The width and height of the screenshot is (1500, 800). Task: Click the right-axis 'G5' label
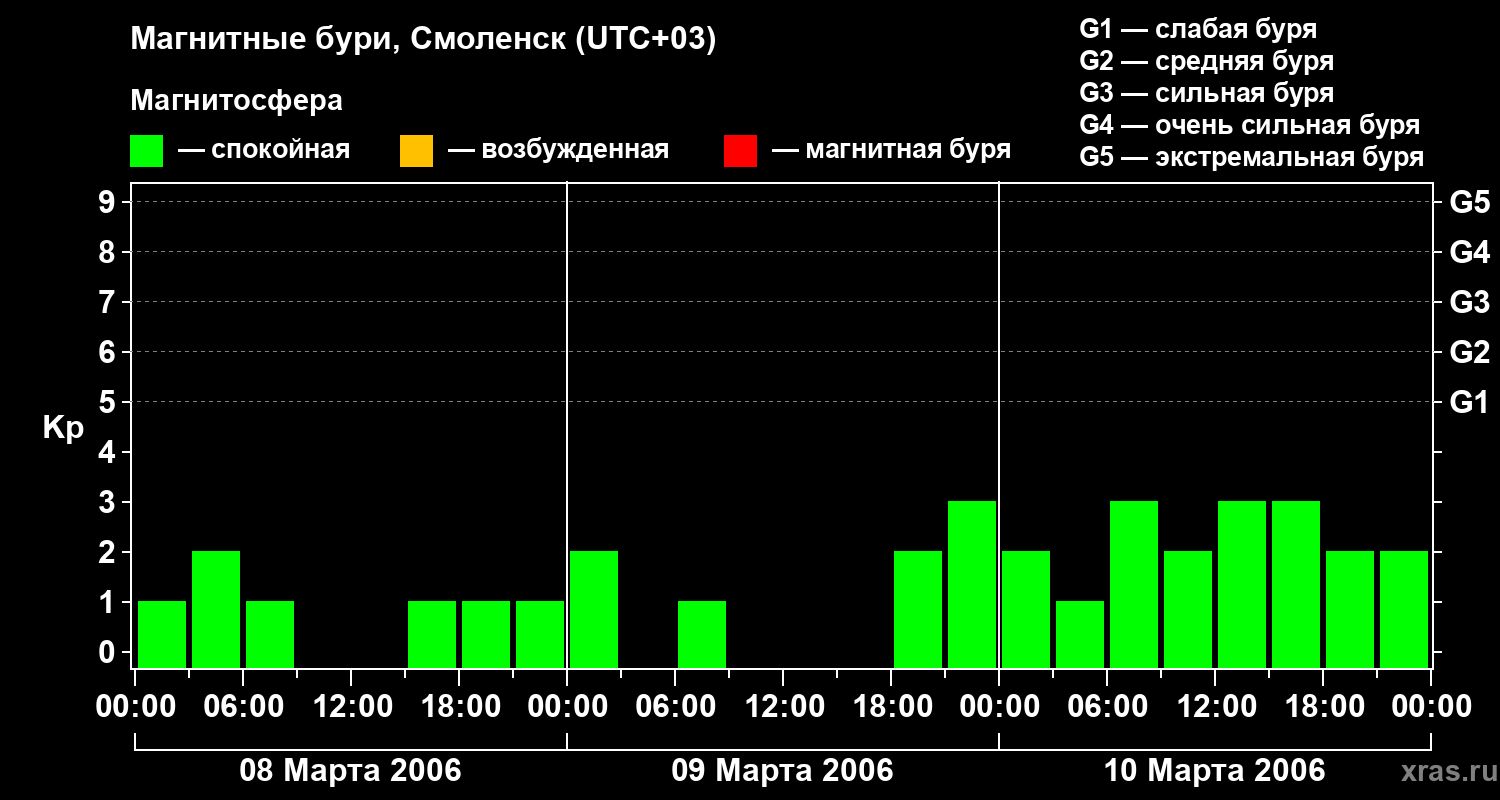[1469, 202]
